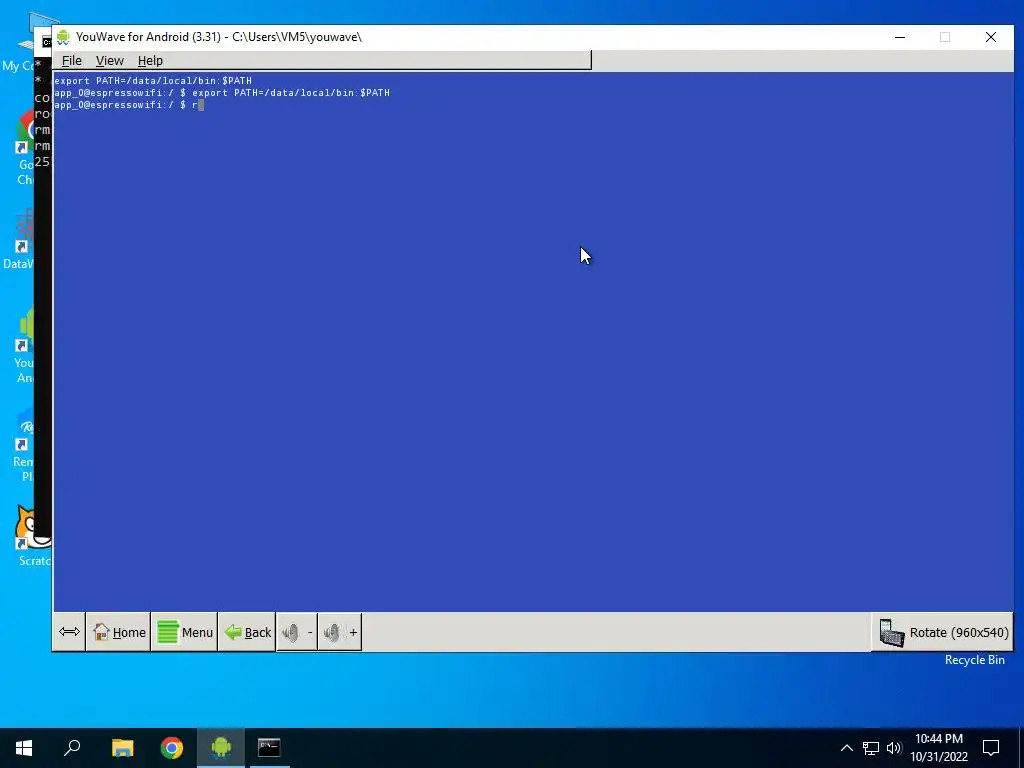Viewport: 1024px width, 768px height.
Task: Open the Windows Start menu
Action: [x=24, y=748]
